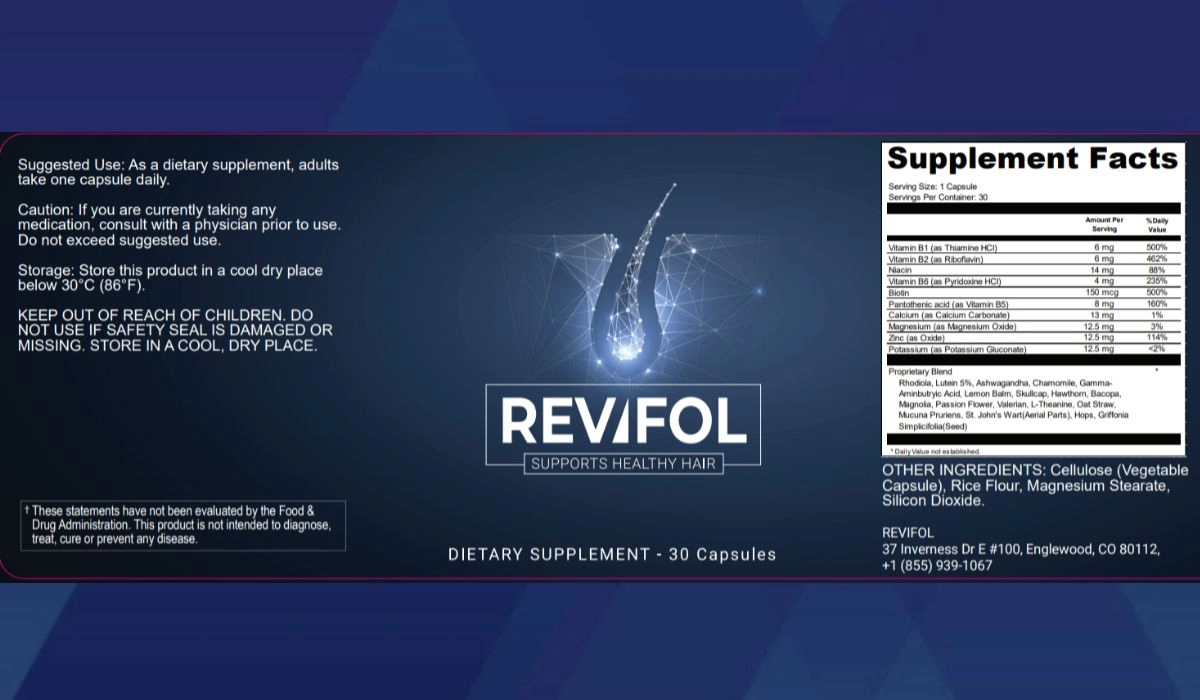Click the '13 mg' Calcium amount
1200x700 pixels.
coord(1104,315)
